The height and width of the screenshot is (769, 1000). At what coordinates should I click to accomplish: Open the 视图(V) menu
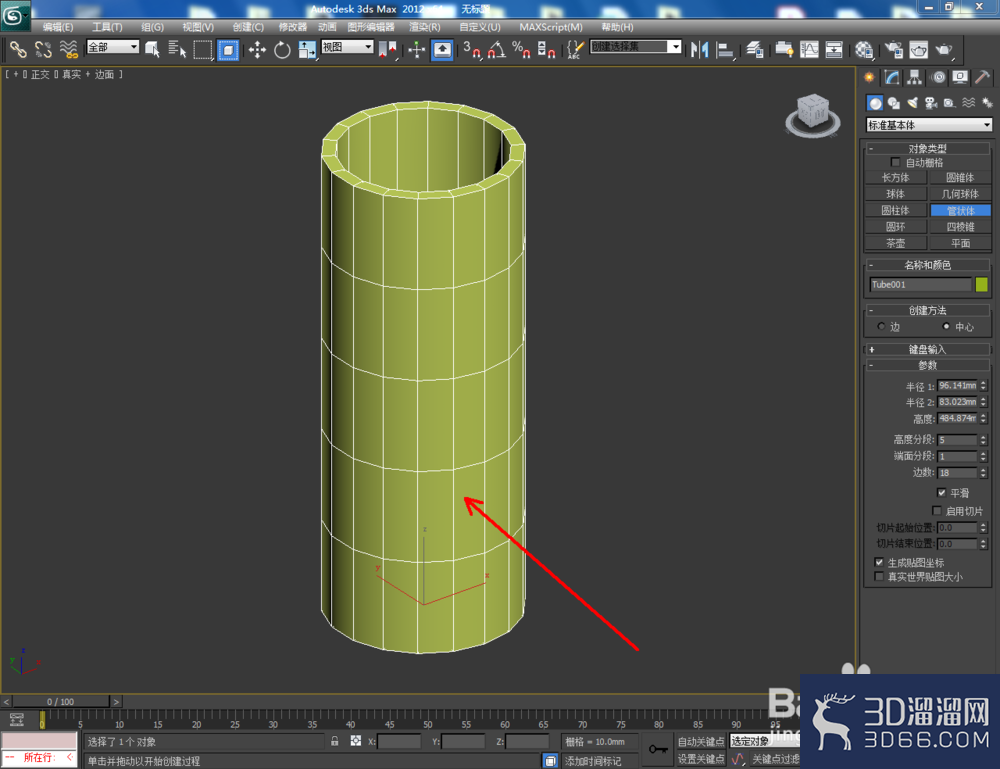(x=198, y=27)
